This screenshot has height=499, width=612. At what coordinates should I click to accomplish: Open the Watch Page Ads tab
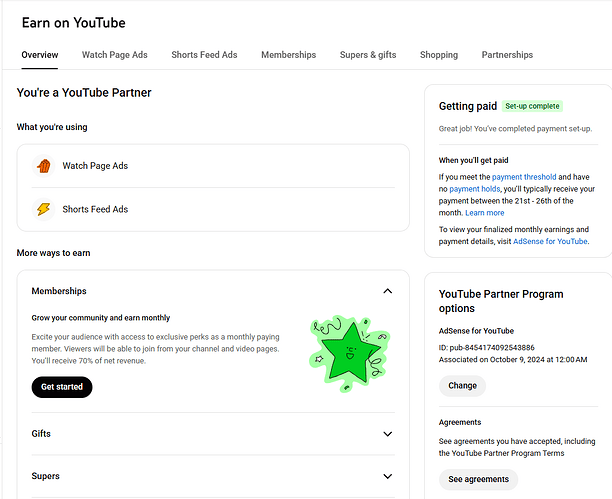tap(115, 55)
